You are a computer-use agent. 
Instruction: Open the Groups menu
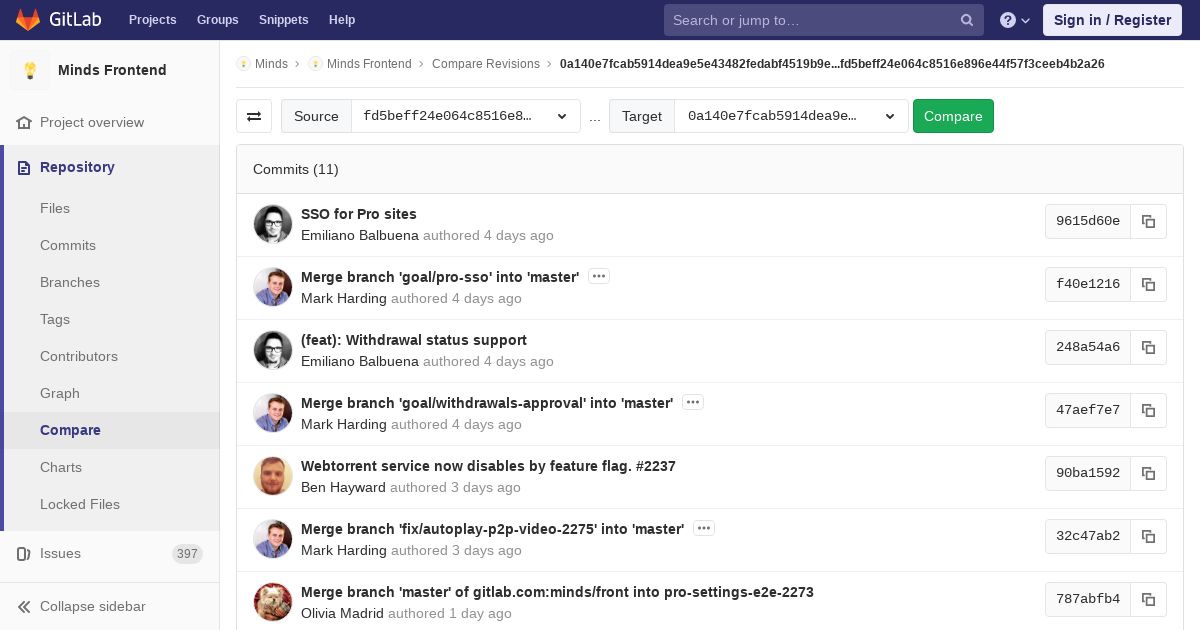[x=217, y=20]
